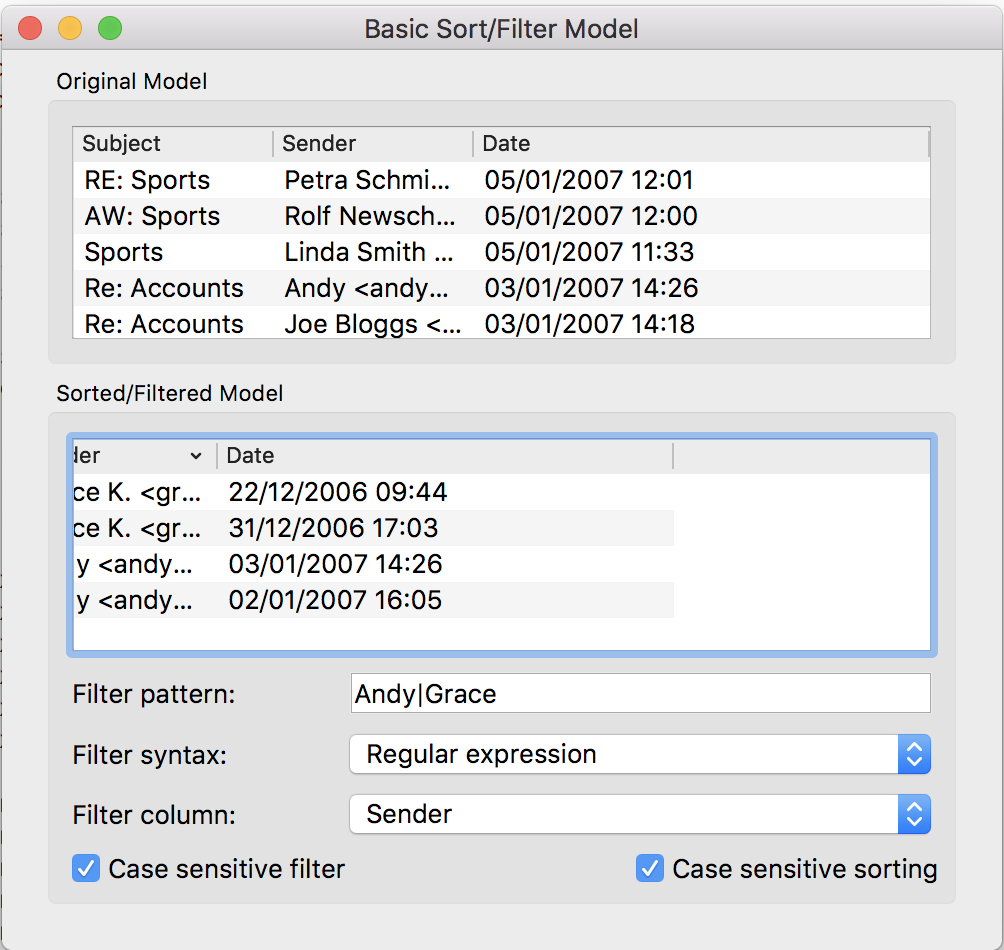The width and height of the screenshot is (1004, 950).
Task: Click the 31/12/2006 17:03 filtered row
Action: point(334,528)
